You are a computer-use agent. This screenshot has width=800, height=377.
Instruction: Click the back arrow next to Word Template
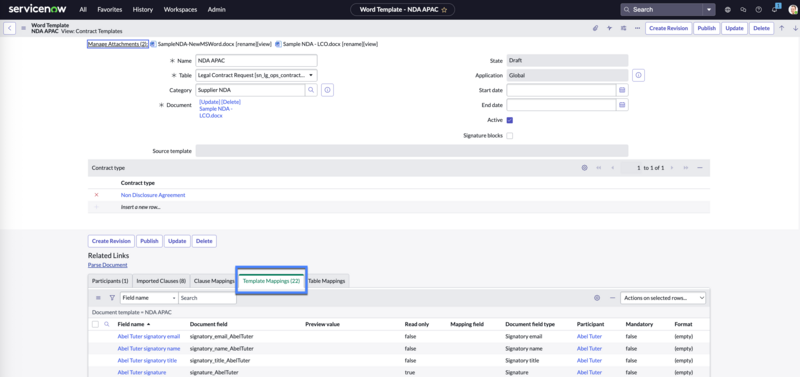9,28
